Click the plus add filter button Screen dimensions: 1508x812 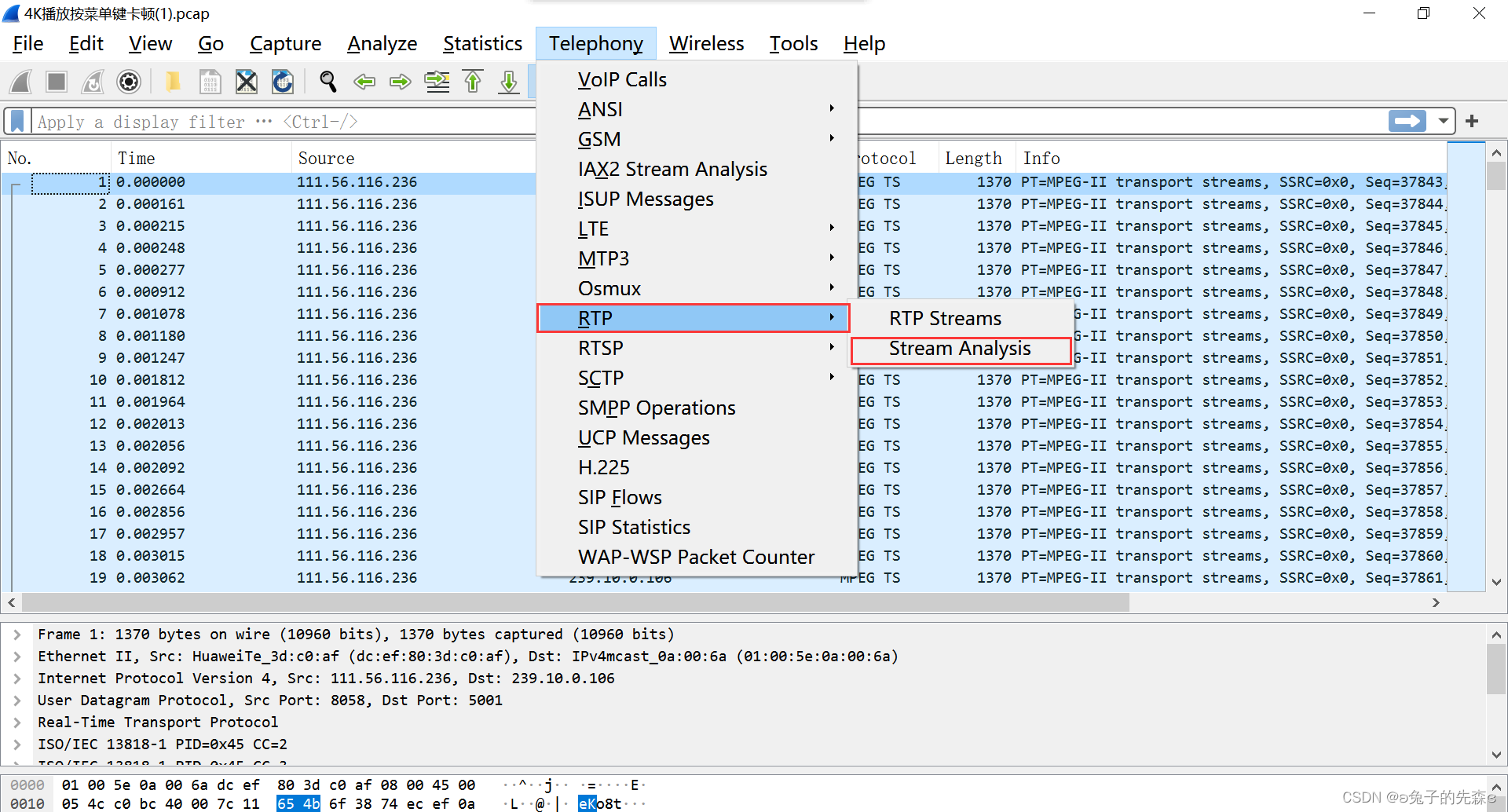(1472, 121)
